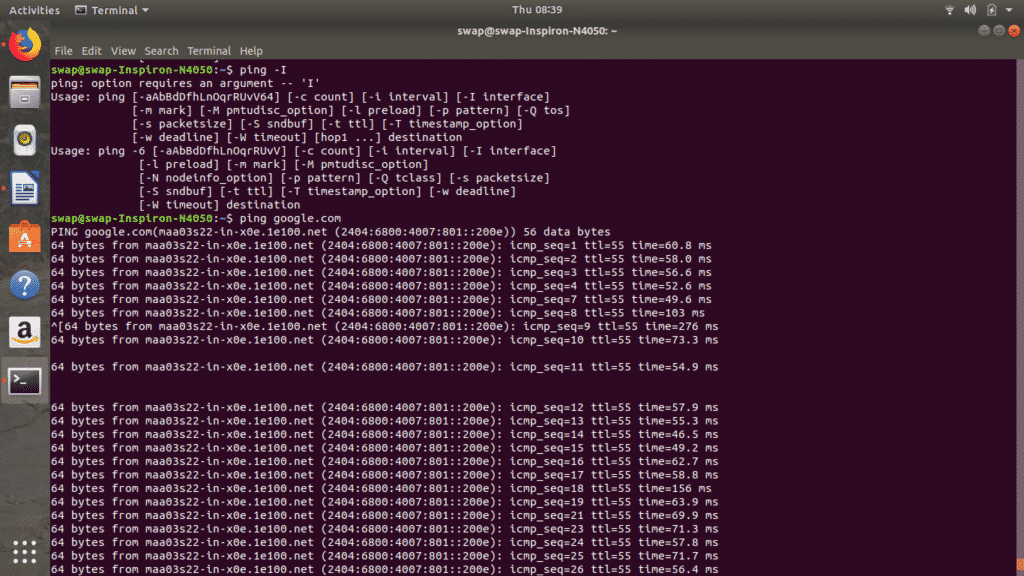Click the volume speaker icon
The height and width of the screenshot is (576, 1024).
click(970, 10)
